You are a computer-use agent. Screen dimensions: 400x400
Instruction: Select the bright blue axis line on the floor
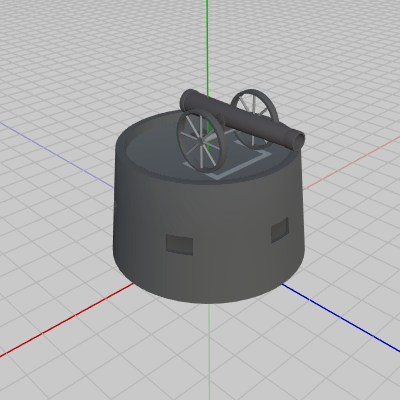[x=340, y=317]
